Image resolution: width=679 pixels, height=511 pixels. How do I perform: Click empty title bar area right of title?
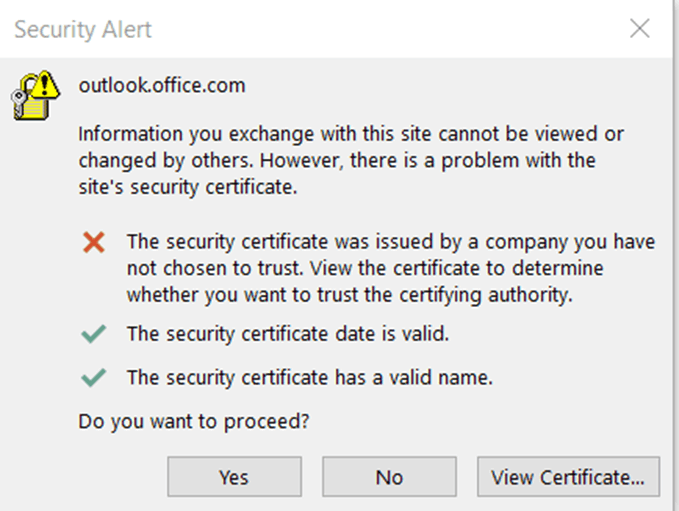[x=400, y=29]
